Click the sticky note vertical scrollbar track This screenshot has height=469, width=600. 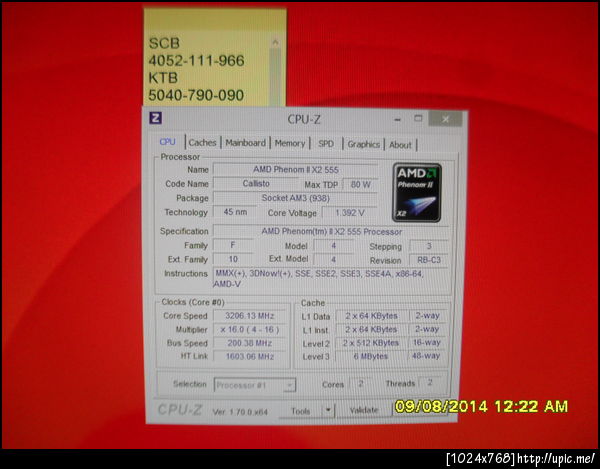(x=275, y=77)
